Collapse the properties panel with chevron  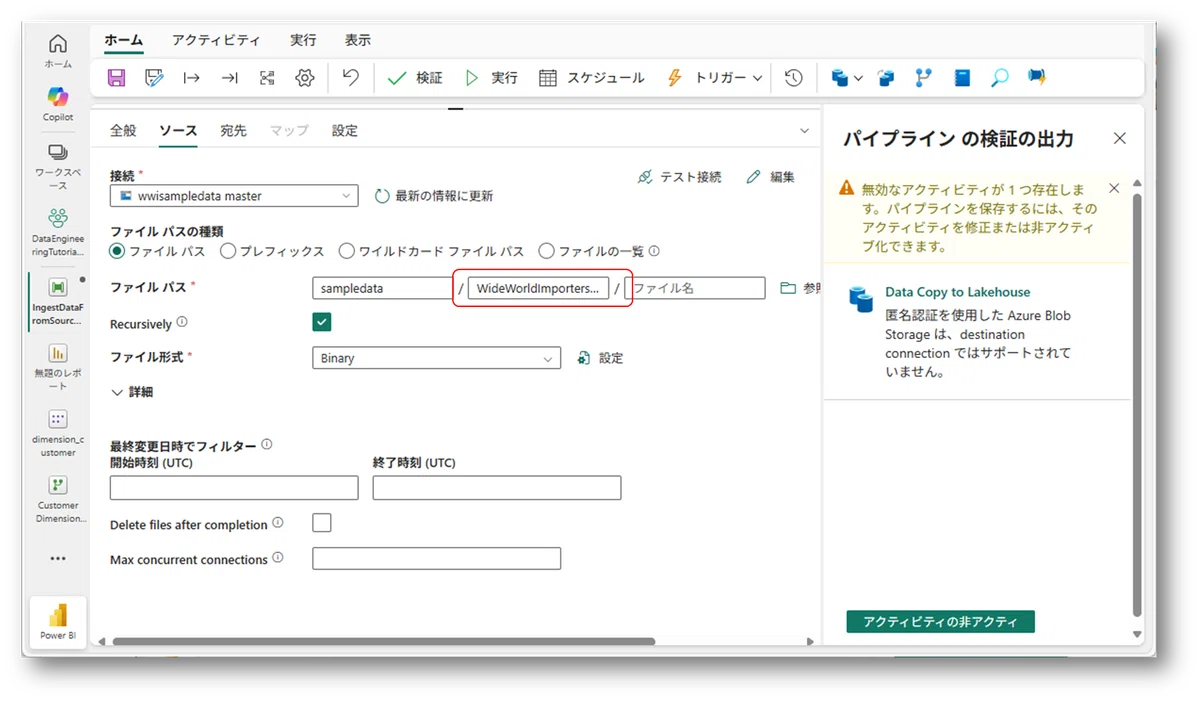coord(804,131)
